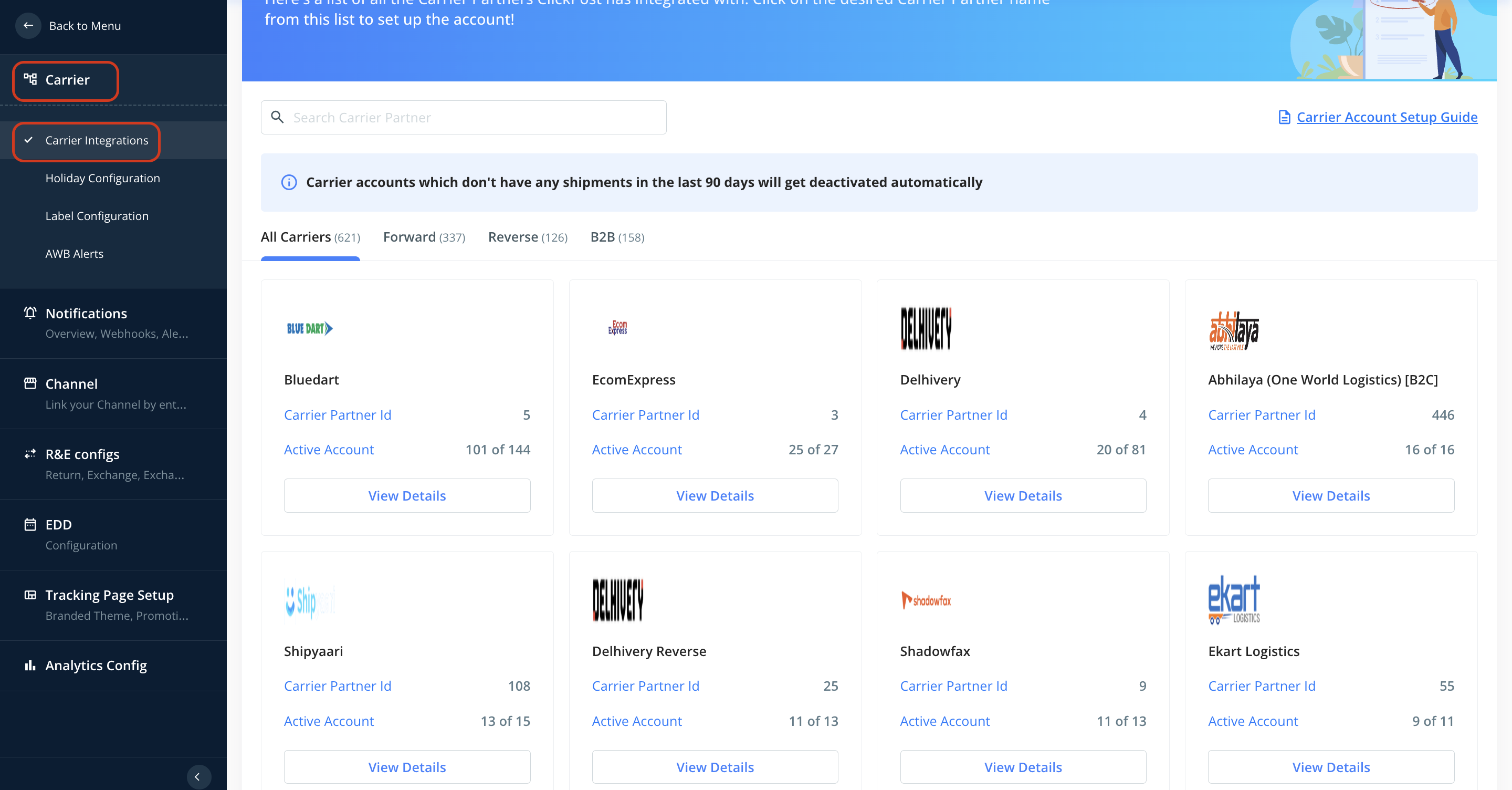Click the info icon in the deactivation banner
Viewport: 1512px width, 790px height.
[289, 182]
